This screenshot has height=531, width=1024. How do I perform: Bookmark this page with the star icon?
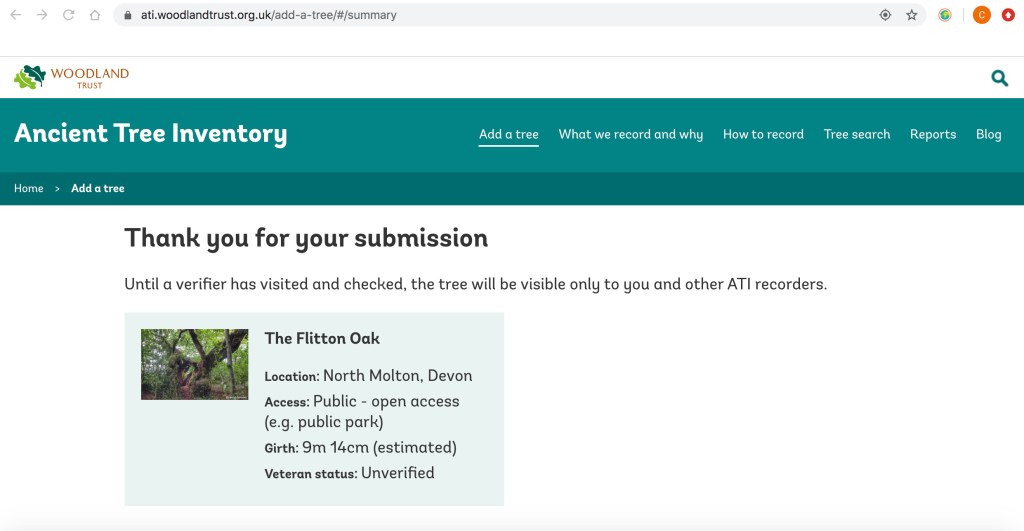click(x=911, y=15)
